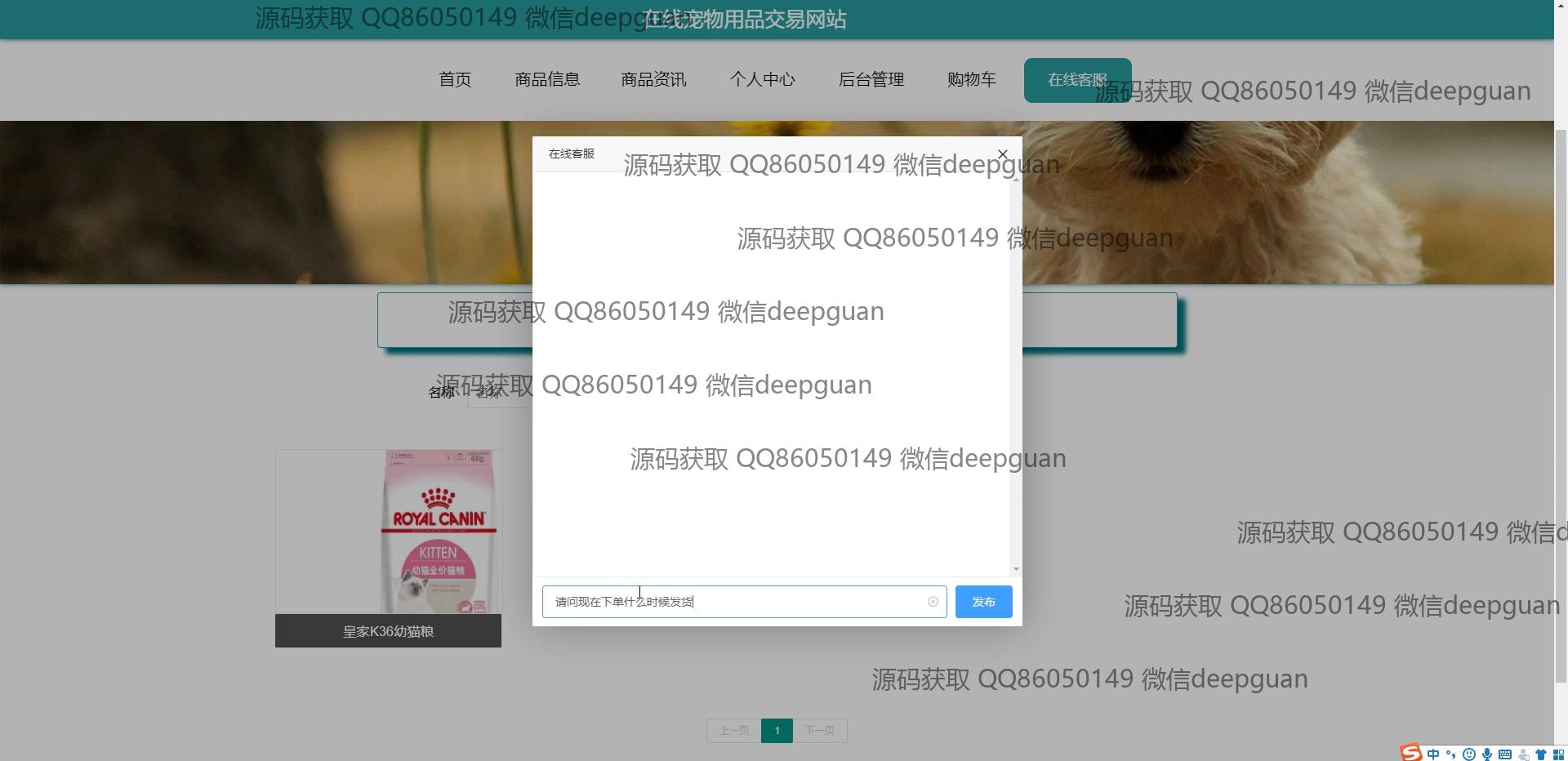Click the chat window scroll-down arrow
1568x761 pixels.
1016,569
